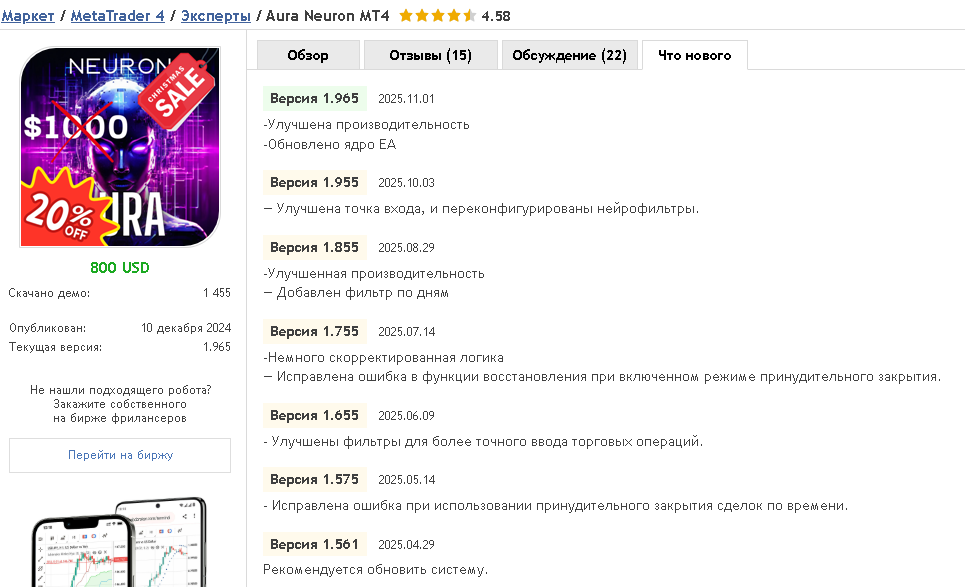Click the Улучшена производительность line
The width and height of the screenshot is (965, 587).
point(367,125)
